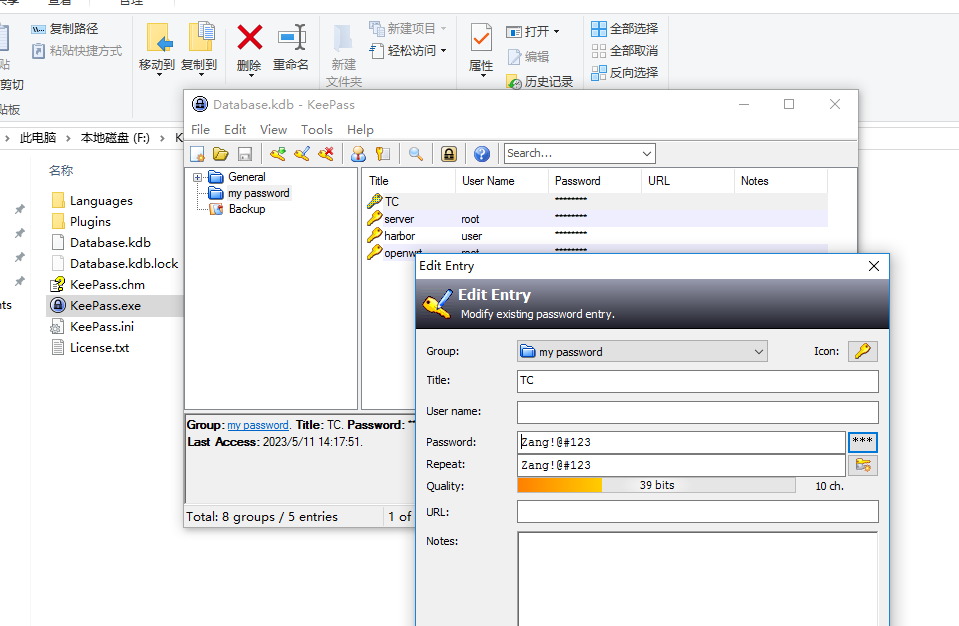Click inside the Notes text area
The image size is (959, 626).
coord(697,578)
